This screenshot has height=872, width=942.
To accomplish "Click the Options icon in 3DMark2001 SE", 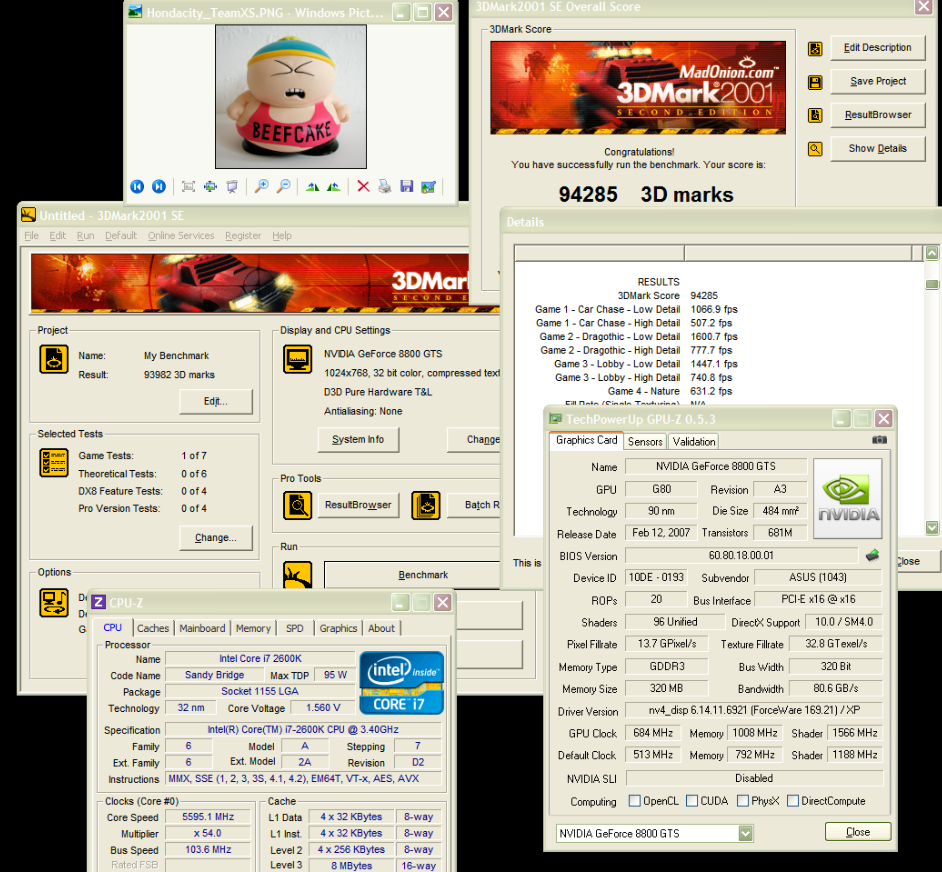I will coord(54,603).
